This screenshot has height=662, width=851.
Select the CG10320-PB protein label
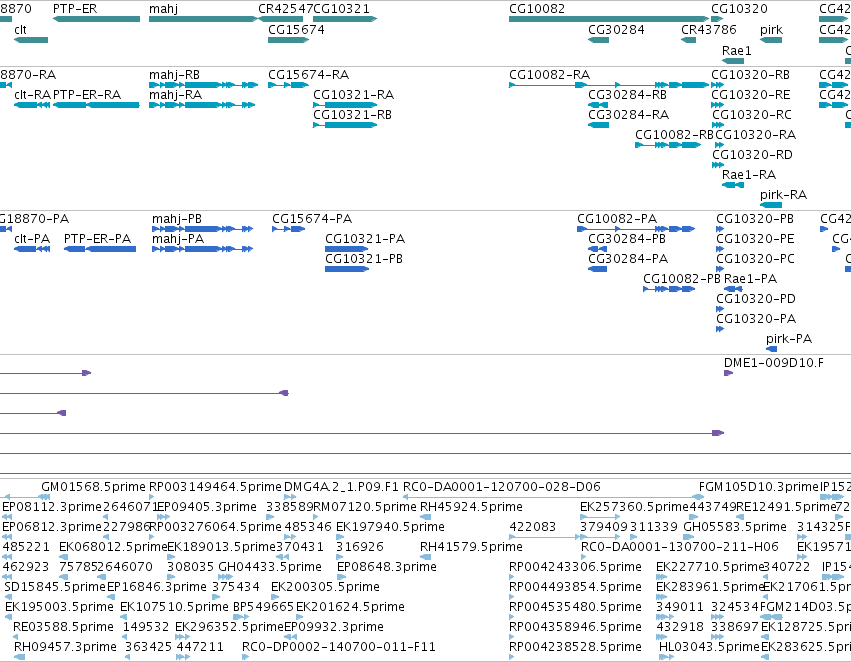[754, 219]
